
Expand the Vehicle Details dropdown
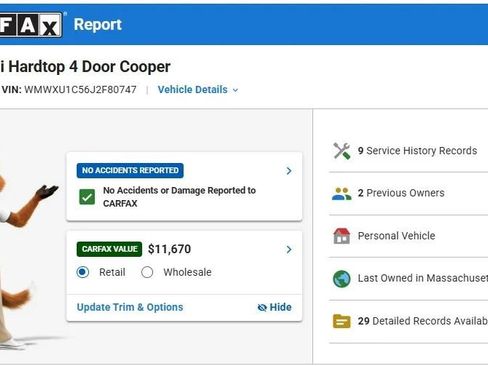pyautogui.click(x=198, y=90)
